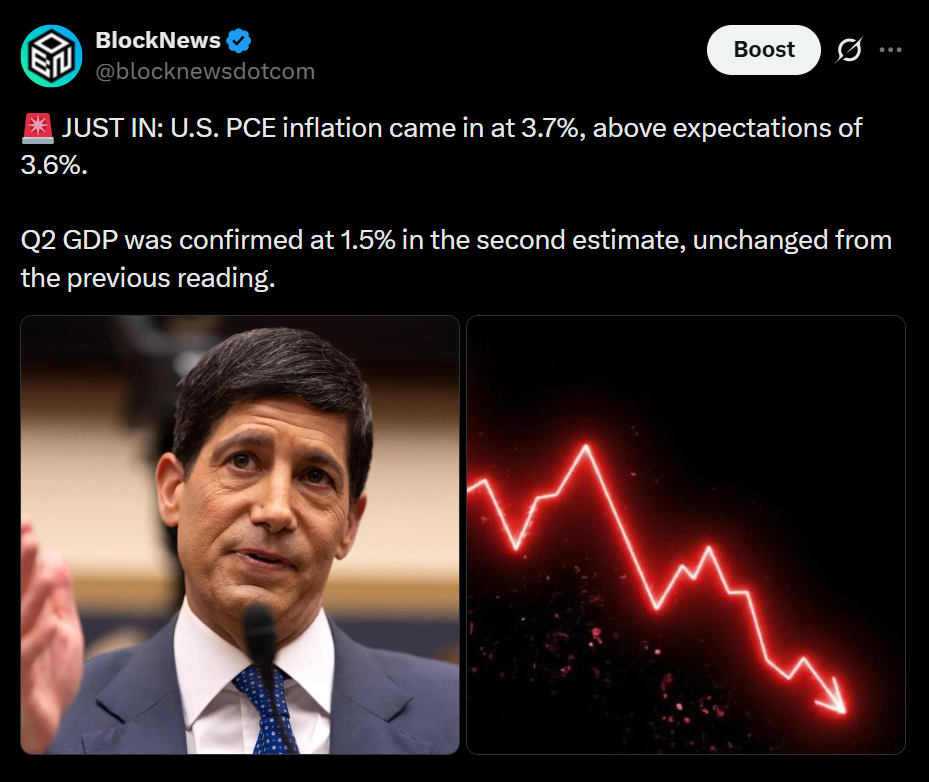929x782 pixels.
Task: Open the photo of man in suit
Action: point(240,534)
